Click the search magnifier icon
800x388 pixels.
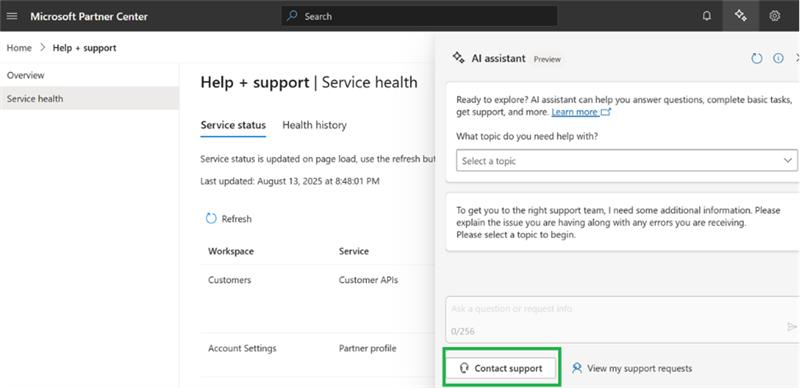292,16
